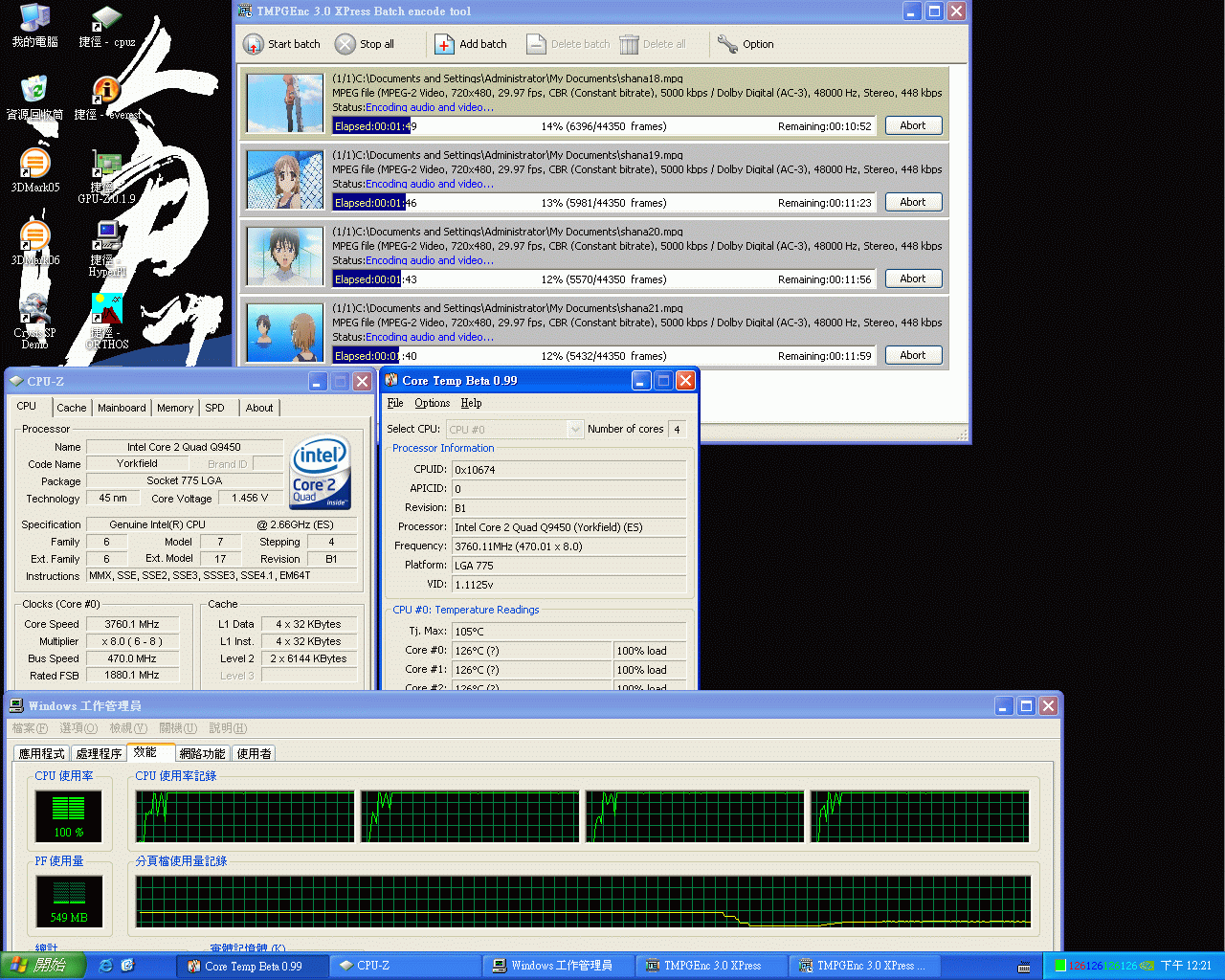1225x980 pixels.
Task: Switch to the Cache tab in CPU-Z
Action: pyautogui.click(x=72, y=408)
